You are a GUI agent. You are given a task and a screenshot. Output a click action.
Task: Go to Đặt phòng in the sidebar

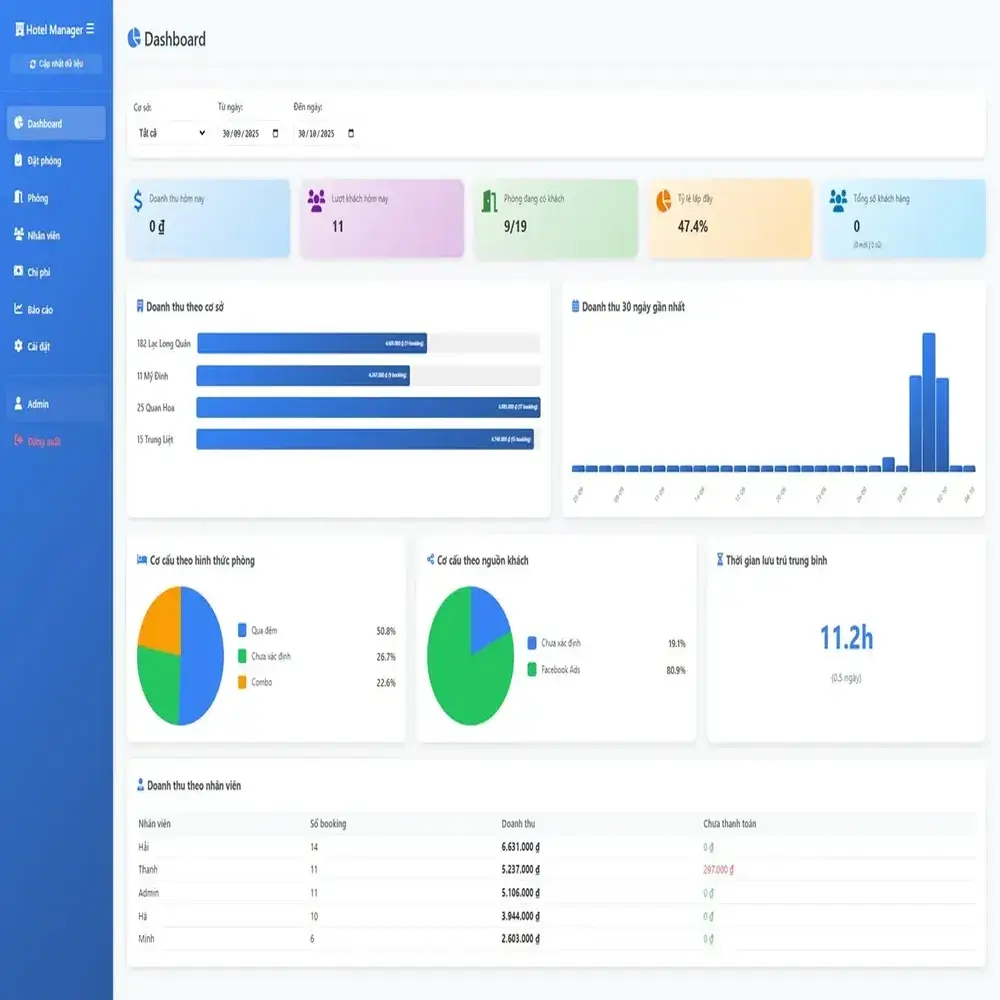[45, 161]
